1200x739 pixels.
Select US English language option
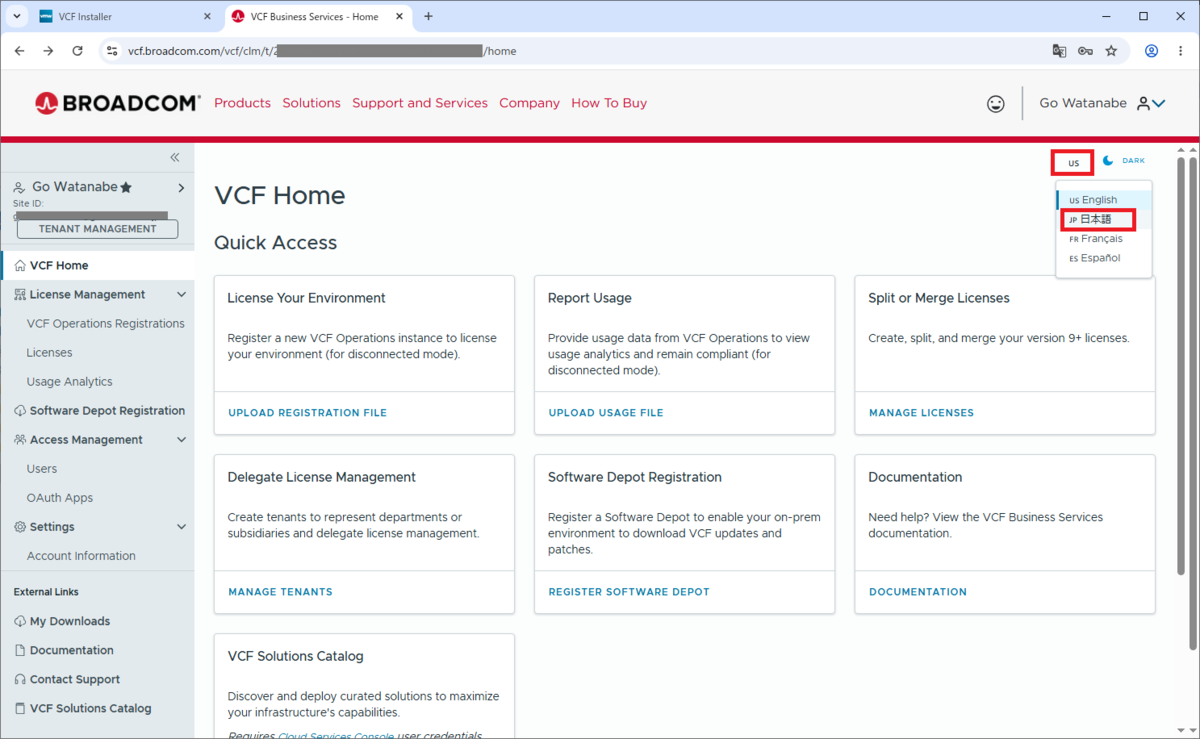[x=1104, y=200]
